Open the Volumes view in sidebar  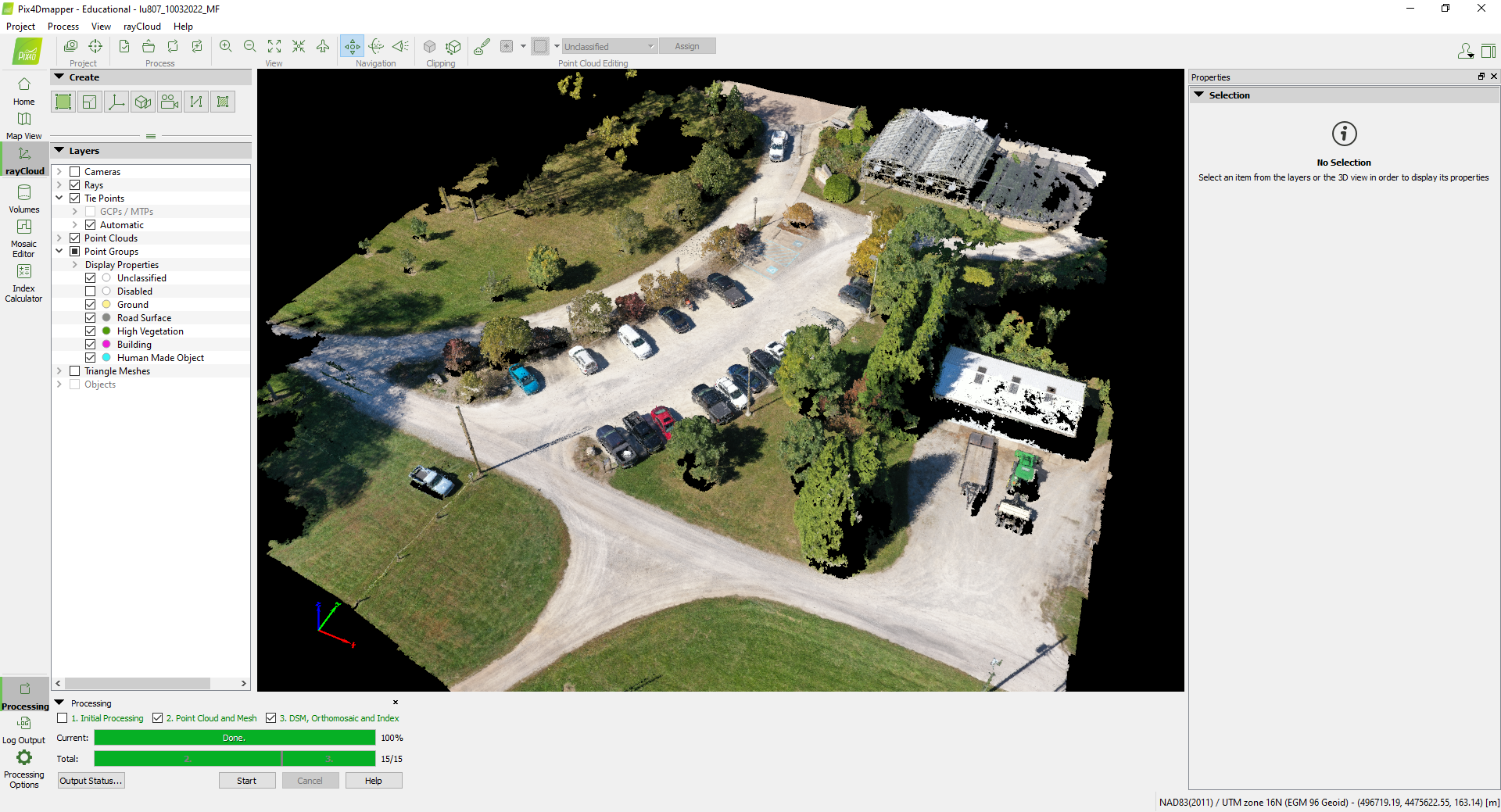click(24, 199)
